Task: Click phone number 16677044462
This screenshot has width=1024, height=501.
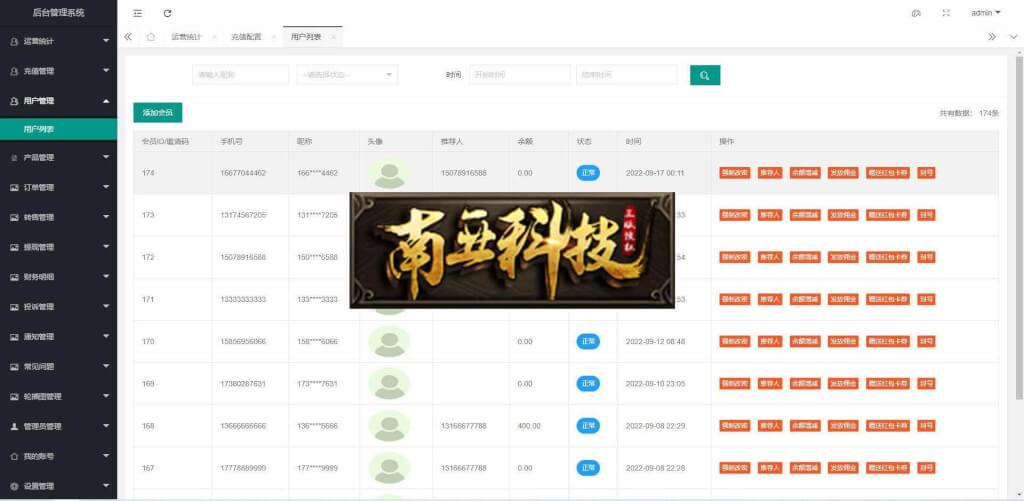Action: (x=243, y=173)
